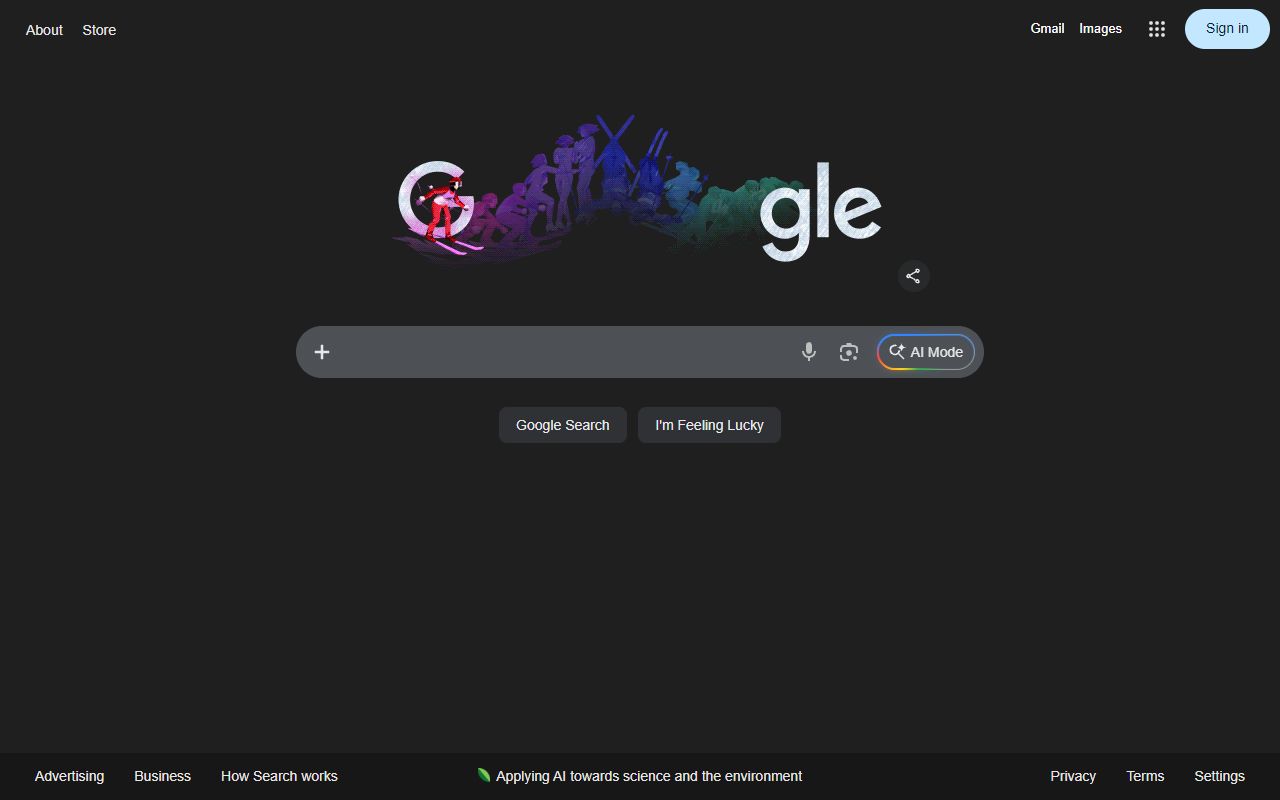
Task: Click the plus icon in search bar
Action: click(x=322, y=352)
